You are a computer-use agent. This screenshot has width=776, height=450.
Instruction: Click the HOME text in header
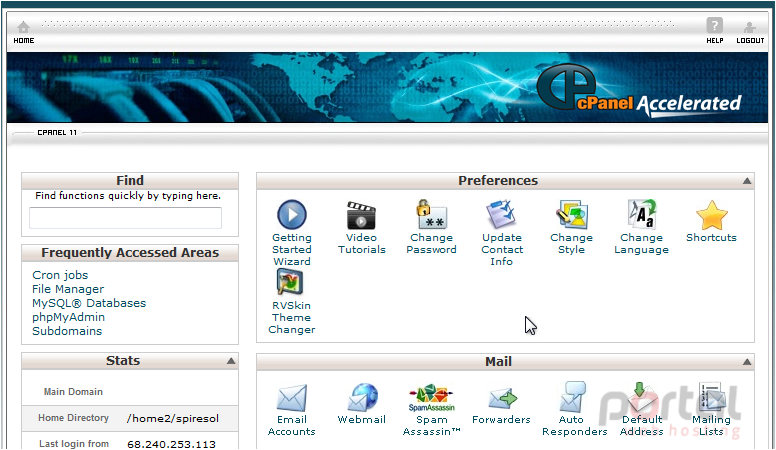[x=24, y=41]
